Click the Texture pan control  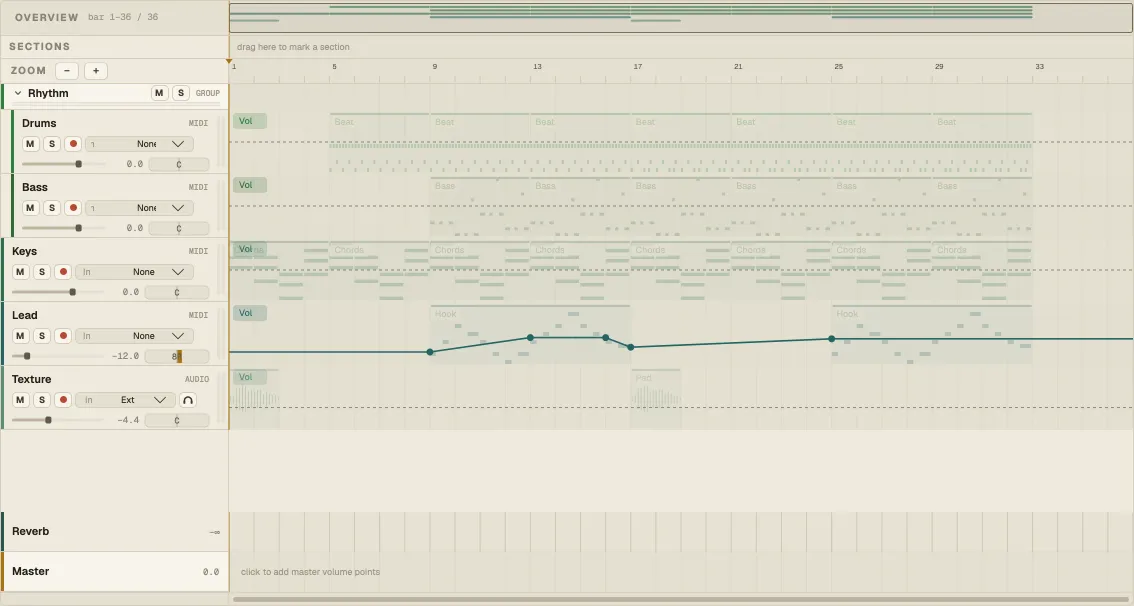177,420
